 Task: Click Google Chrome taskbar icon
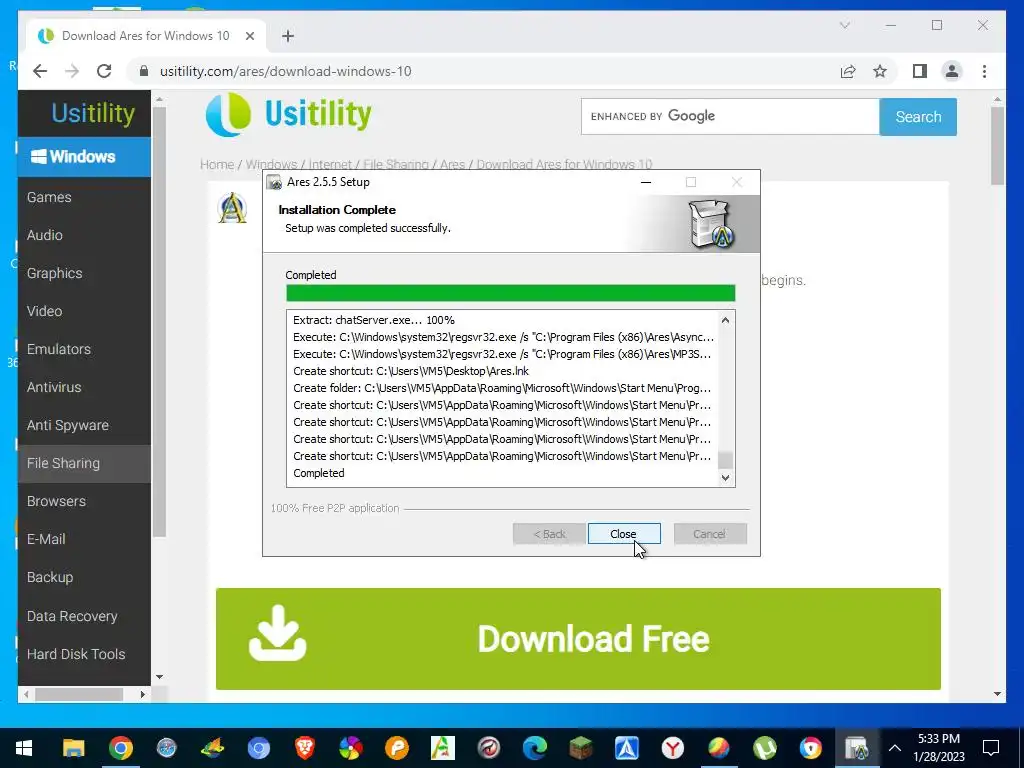click(x=120, y=748)
